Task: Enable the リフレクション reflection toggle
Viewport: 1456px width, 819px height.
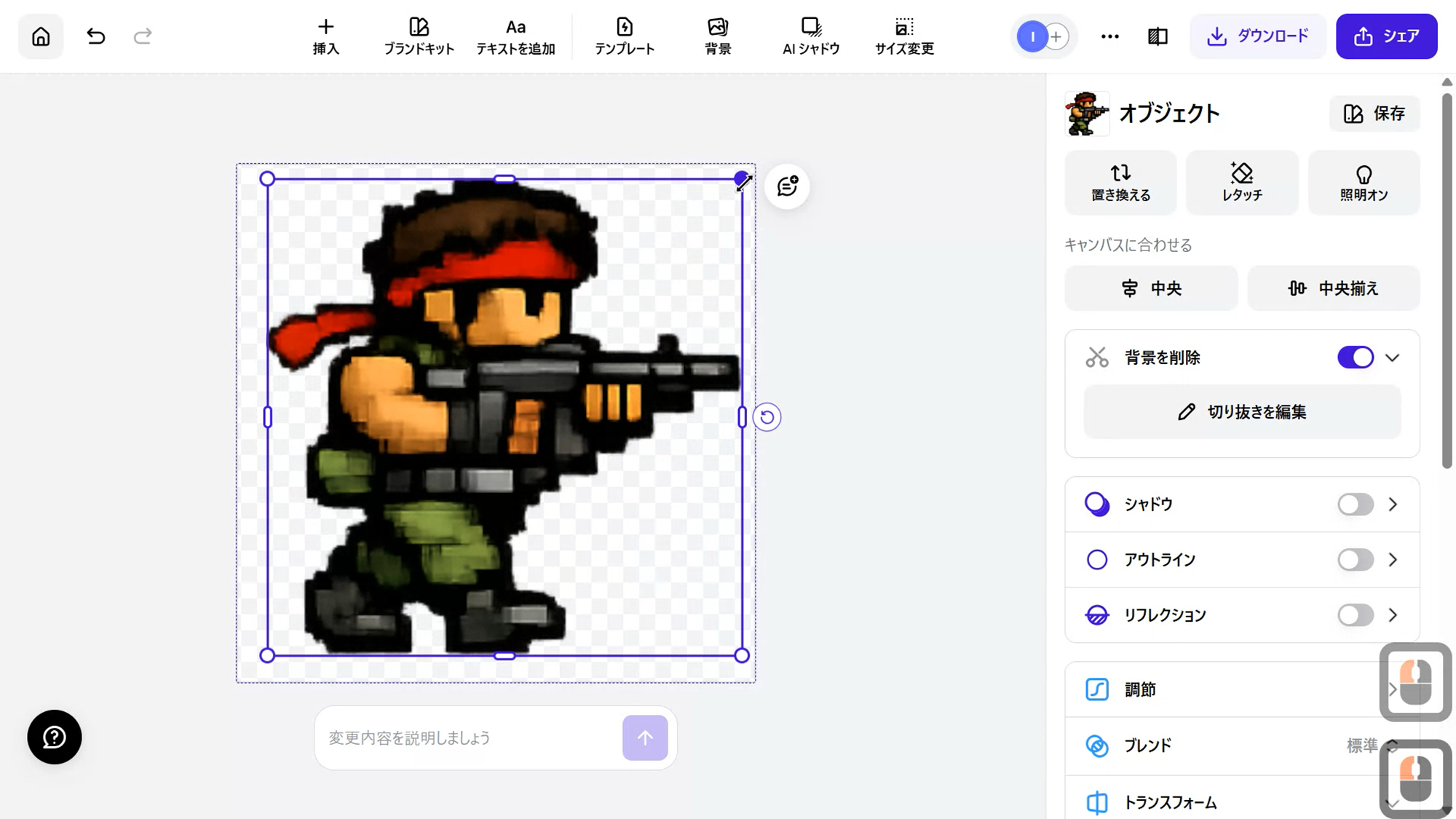Action: [x=1356, y=615]
